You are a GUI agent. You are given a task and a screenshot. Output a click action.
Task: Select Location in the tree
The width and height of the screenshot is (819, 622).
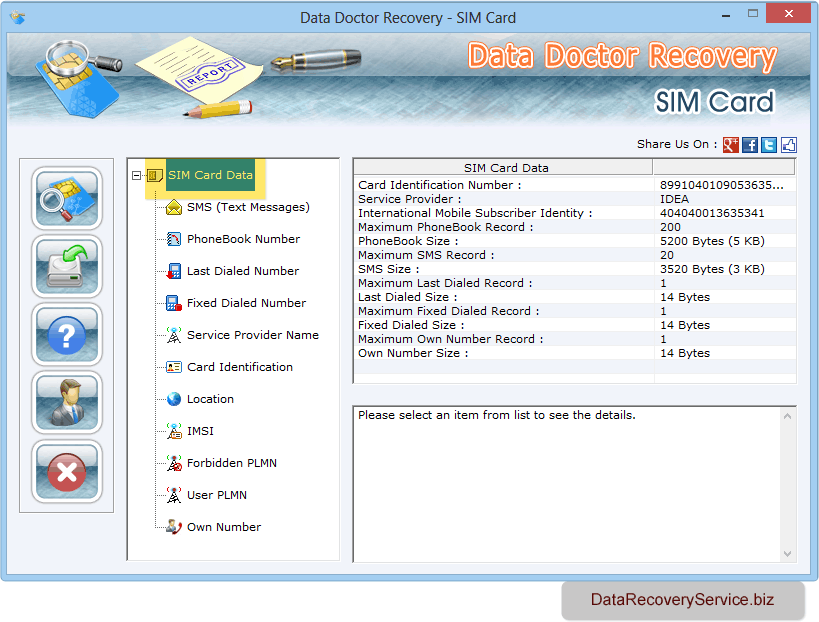pos(210,399)
